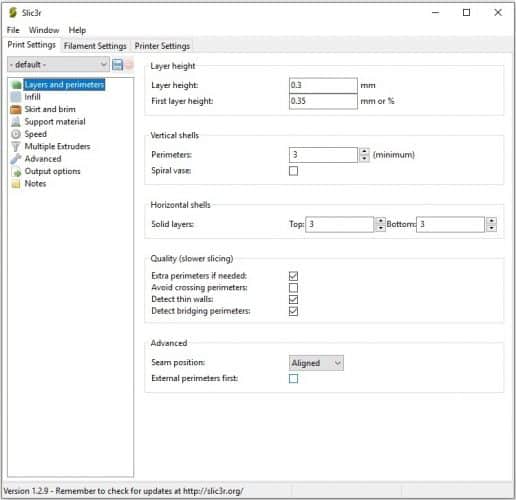Viewport: 516px width, 500px height.
Task: Increase the Perimeters spinner value
Action: 364,151
